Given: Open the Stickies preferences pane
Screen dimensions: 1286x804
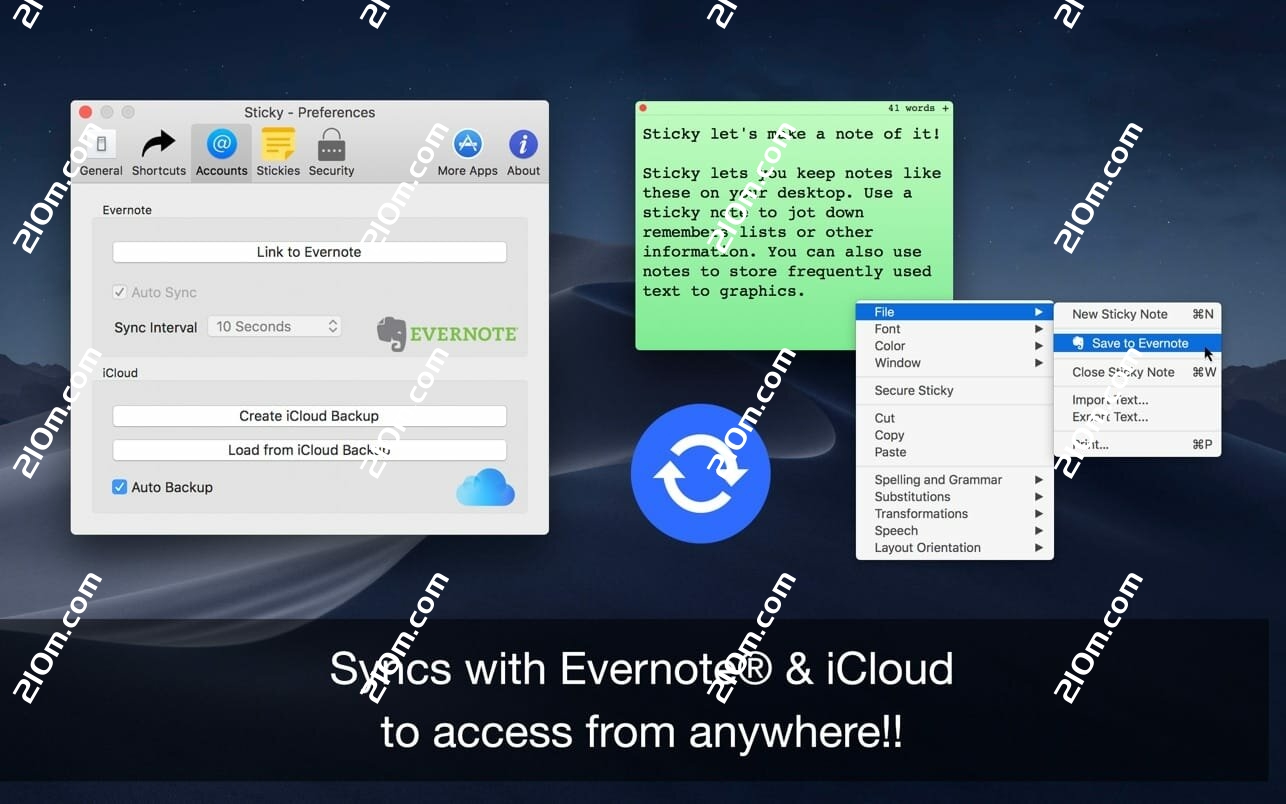Looking at the screenshot, I should tap(278, 154).
